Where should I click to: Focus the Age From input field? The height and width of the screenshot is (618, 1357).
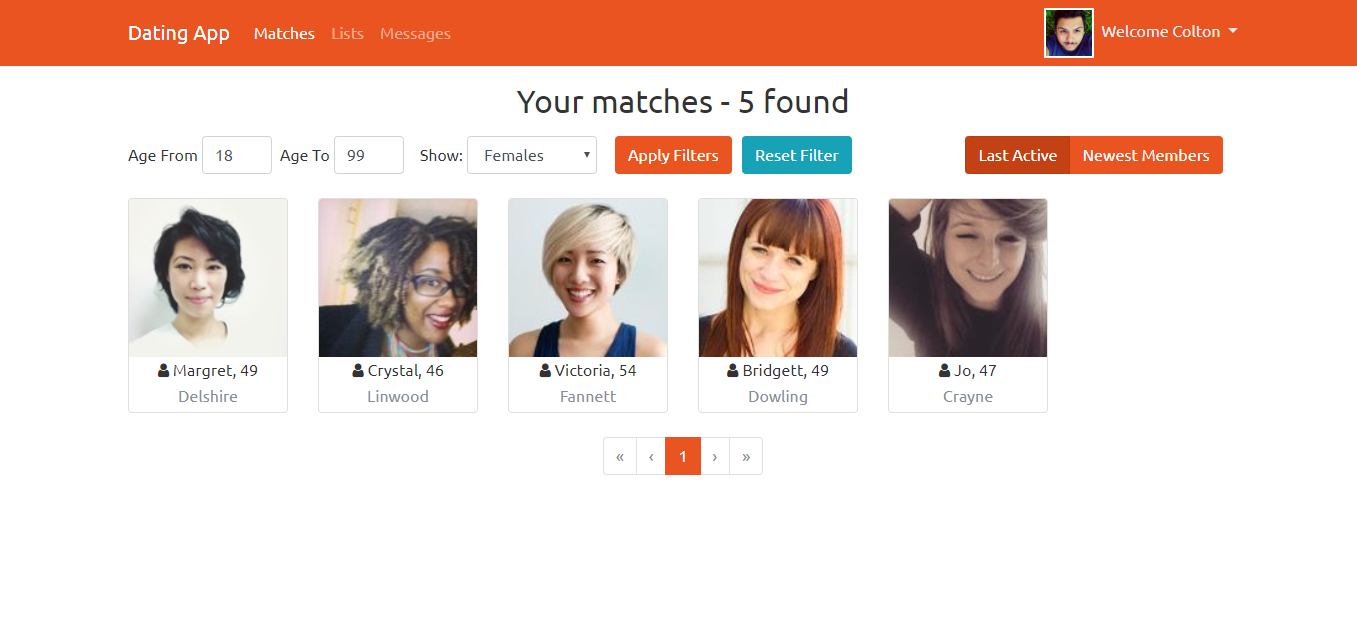pos(237,155)
